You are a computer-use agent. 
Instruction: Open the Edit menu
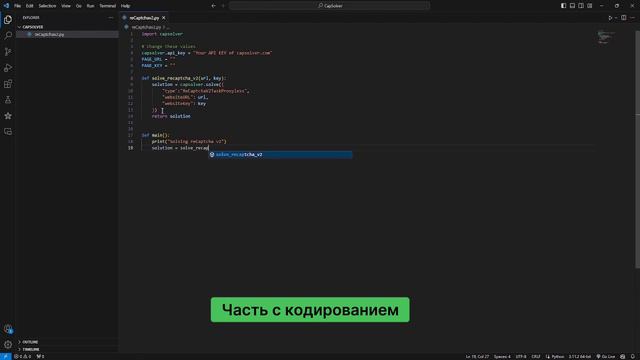29,6
